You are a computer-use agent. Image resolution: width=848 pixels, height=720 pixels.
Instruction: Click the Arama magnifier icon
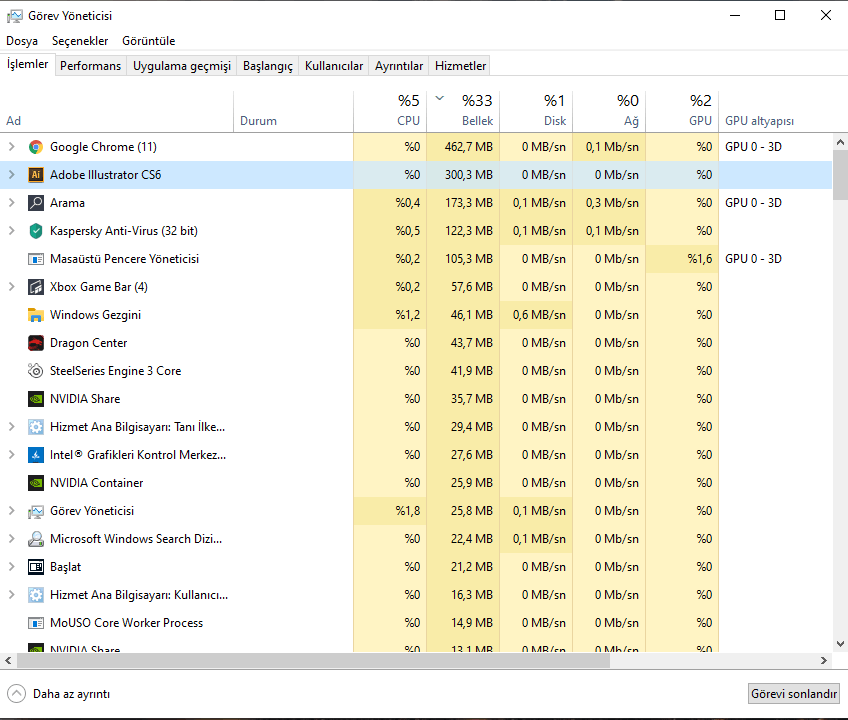36,203
